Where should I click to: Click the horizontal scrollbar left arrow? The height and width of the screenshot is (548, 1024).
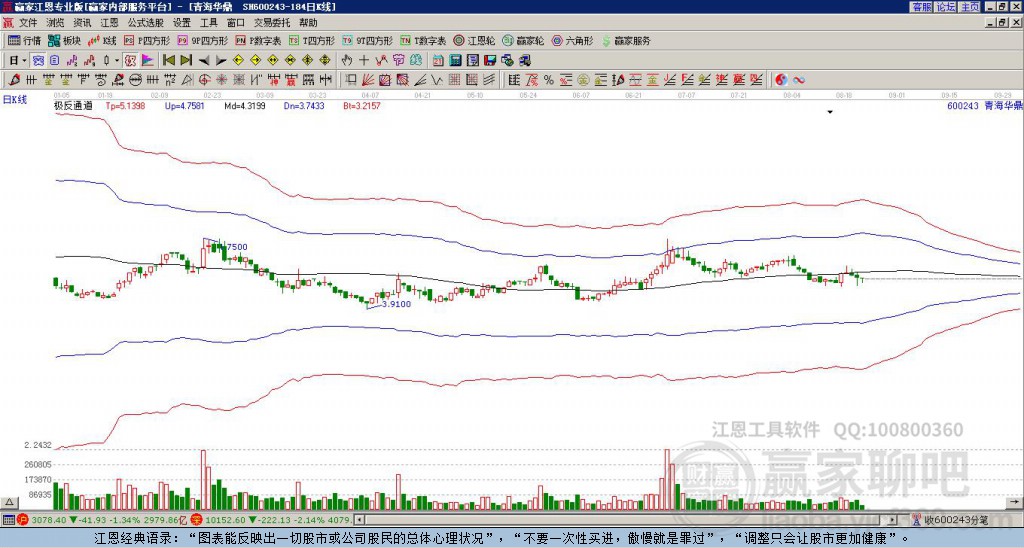(359, 520)
